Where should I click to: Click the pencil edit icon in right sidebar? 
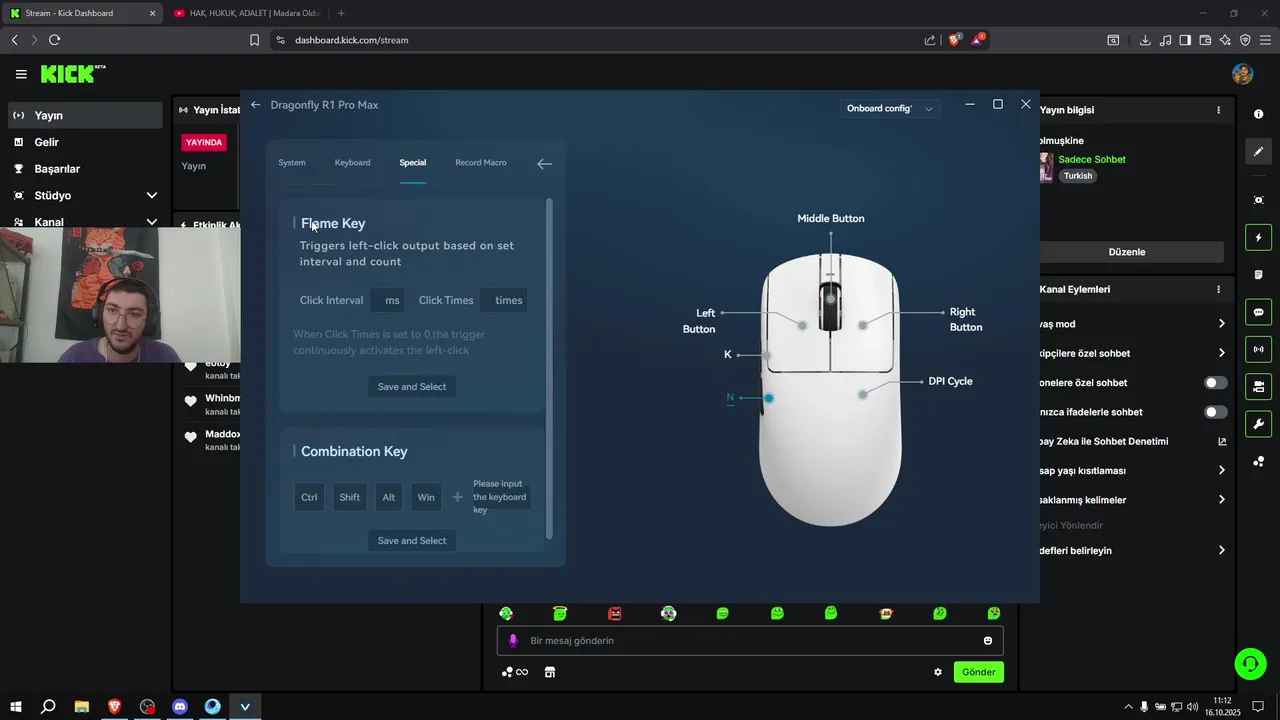coord(1258,152)
